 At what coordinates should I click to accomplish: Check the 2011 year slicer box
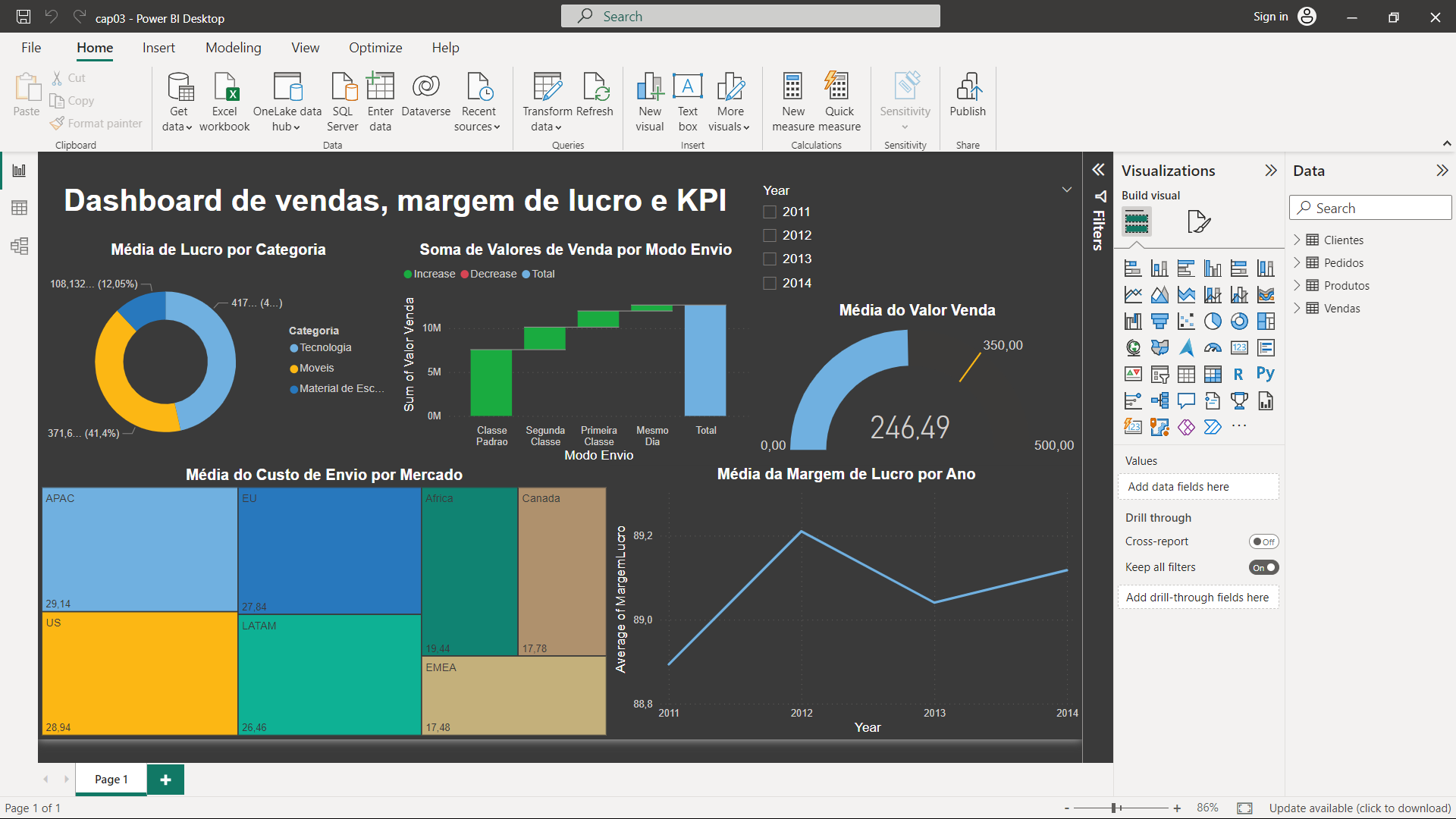pos(770,212)
